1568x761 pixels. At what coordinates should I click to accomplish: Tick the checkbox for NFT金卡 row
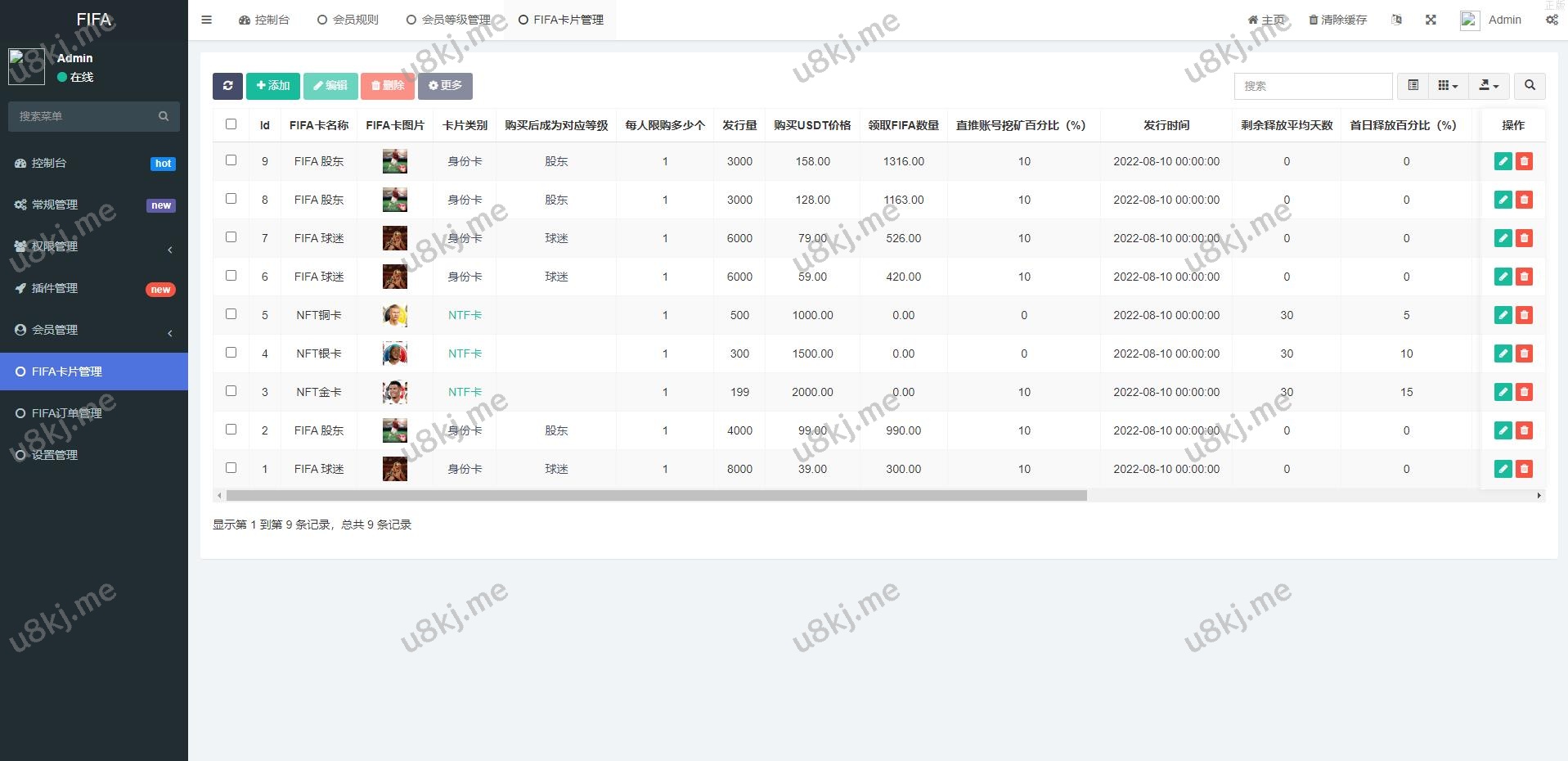(231, 391)
